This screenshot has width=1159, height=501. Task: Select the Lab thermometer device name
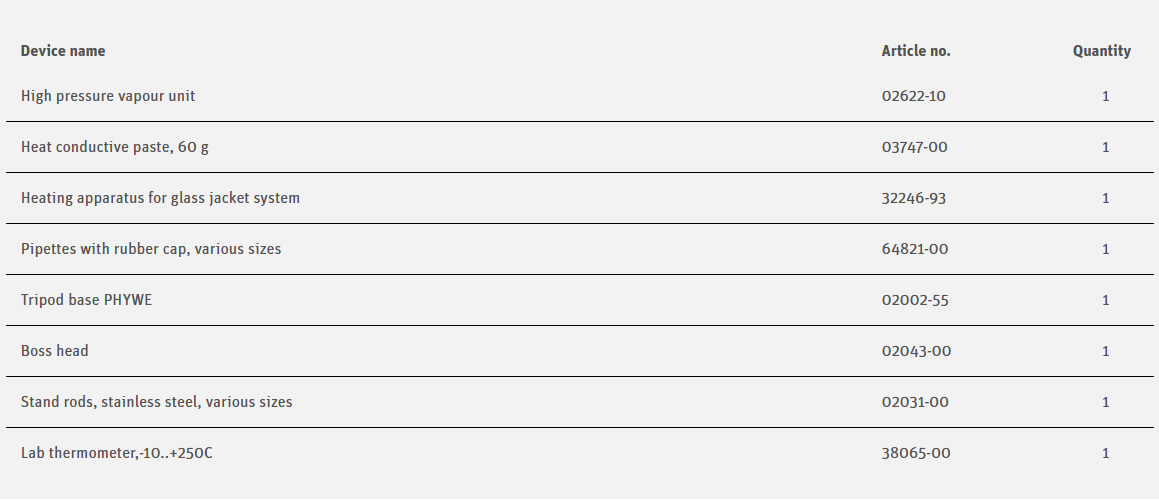pos(117,453)
